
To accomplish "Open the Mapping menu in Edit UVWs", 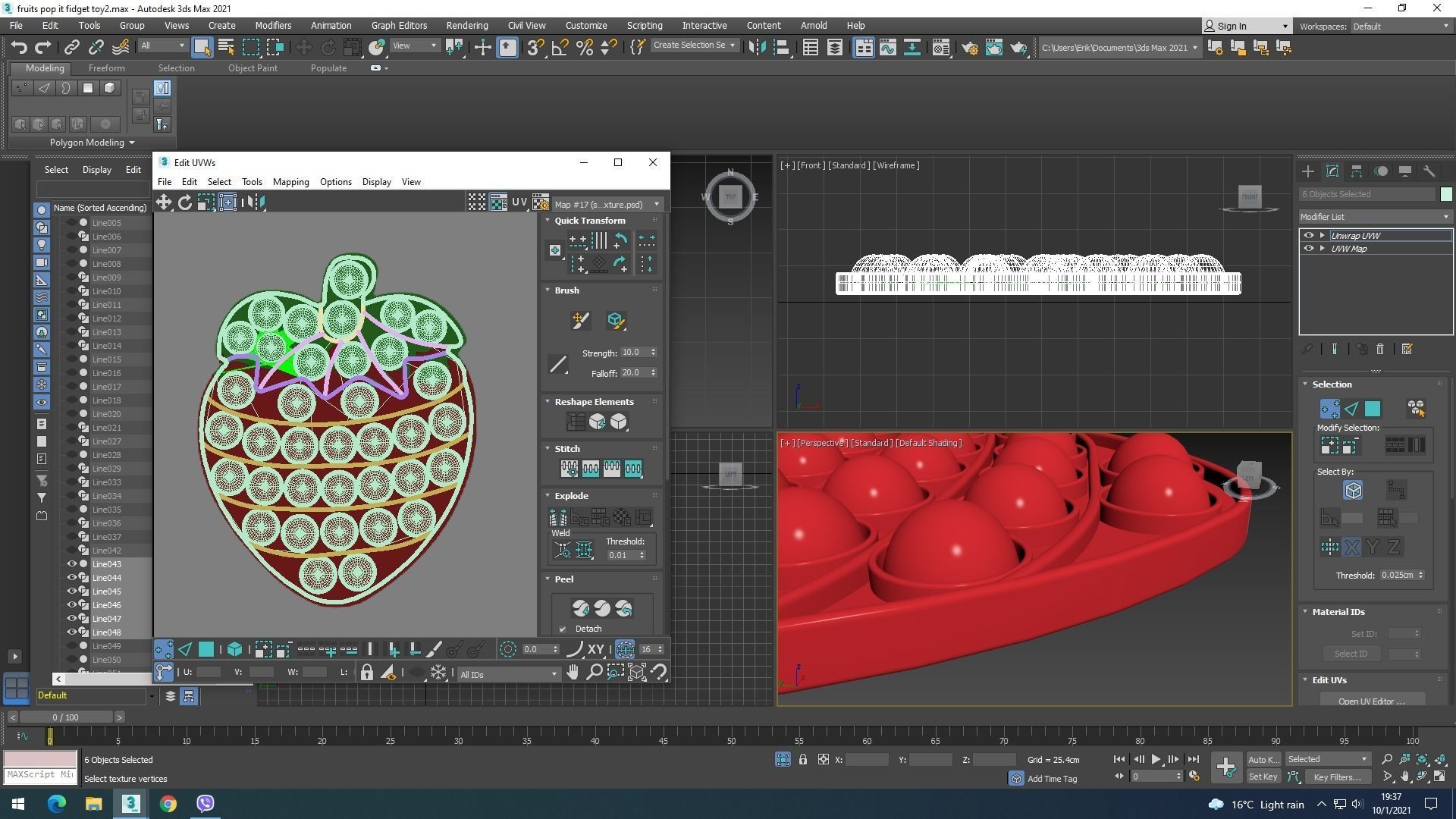I will pos(290,182).
